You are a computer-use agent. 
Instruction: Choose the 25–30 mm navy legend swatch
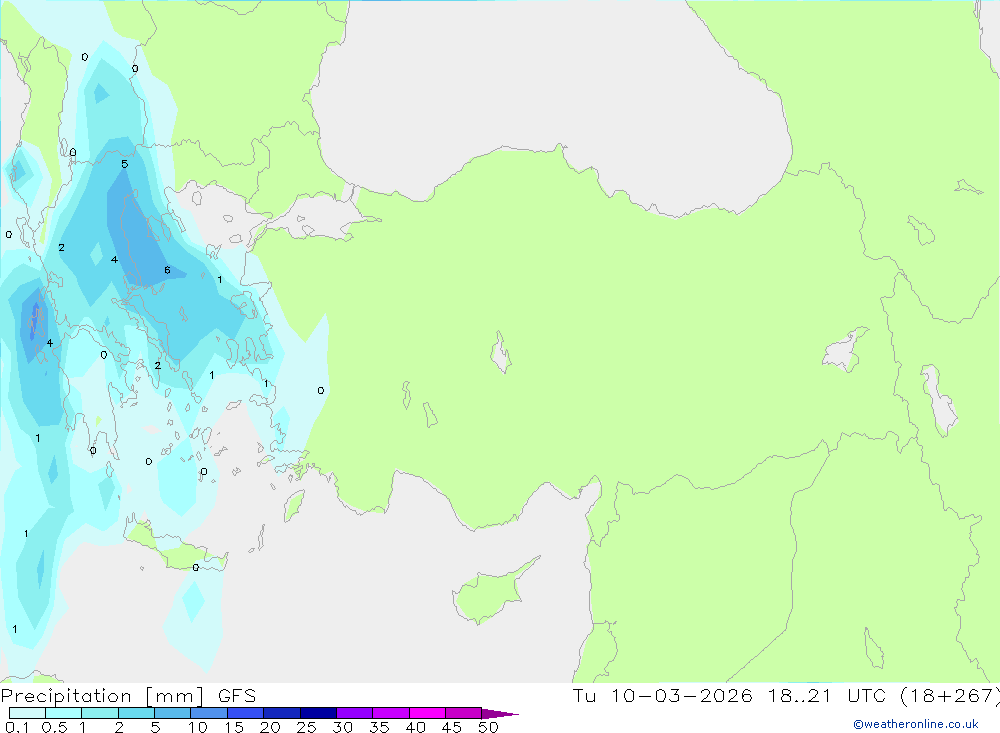pyautogui.click(x=318, y=713)
